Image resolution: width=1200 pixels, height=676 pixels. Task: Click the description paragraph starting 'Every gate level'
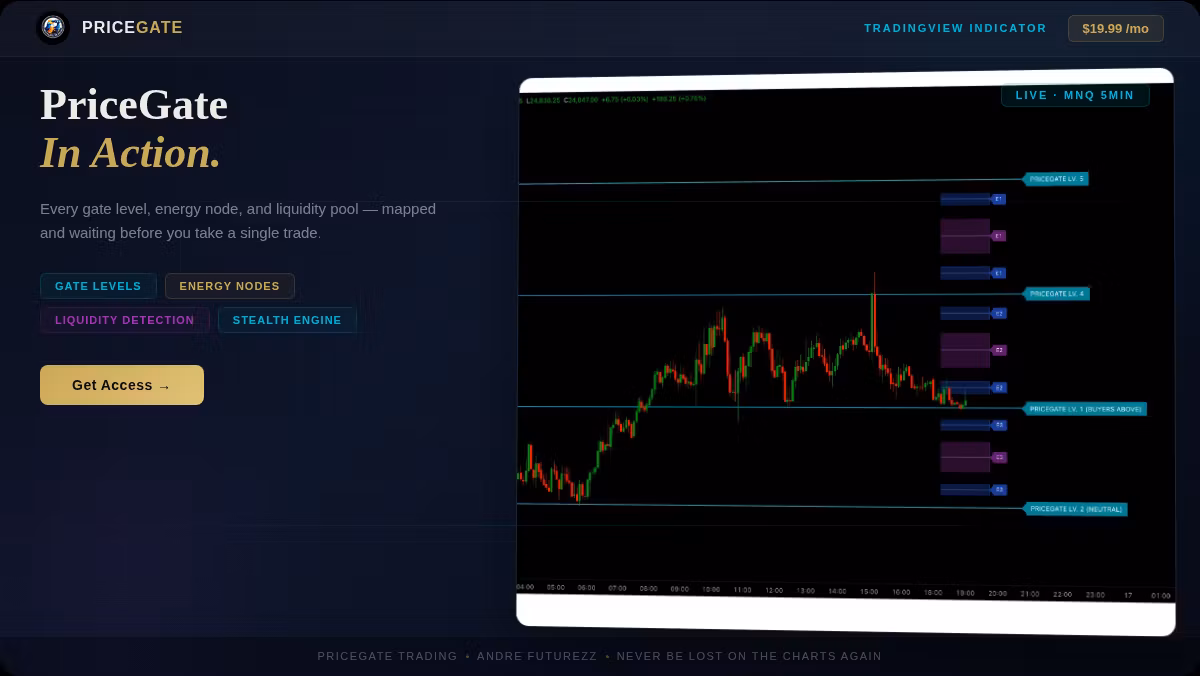238,221
